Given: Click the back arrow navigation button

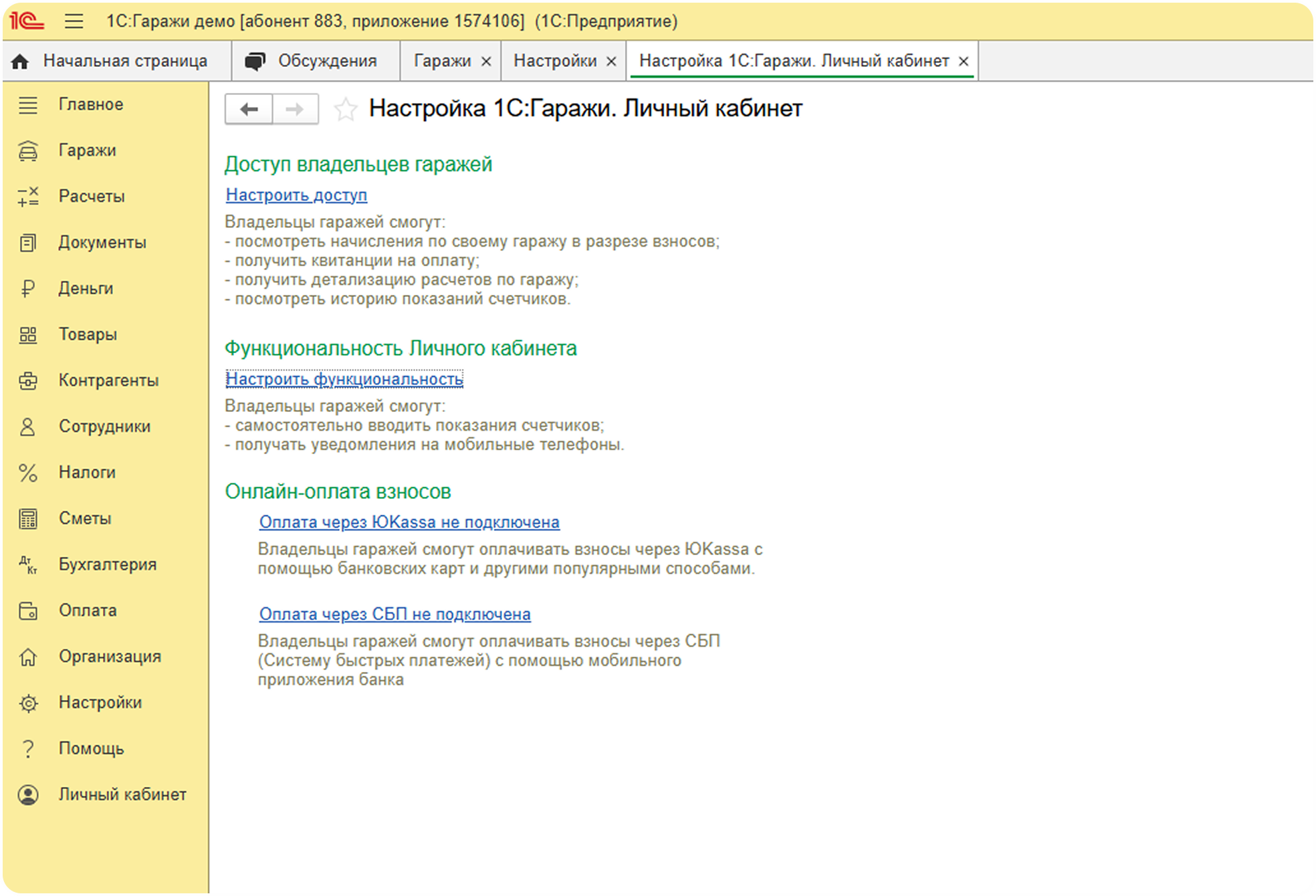Looking at the screenshot, I should tap(249, 109).
